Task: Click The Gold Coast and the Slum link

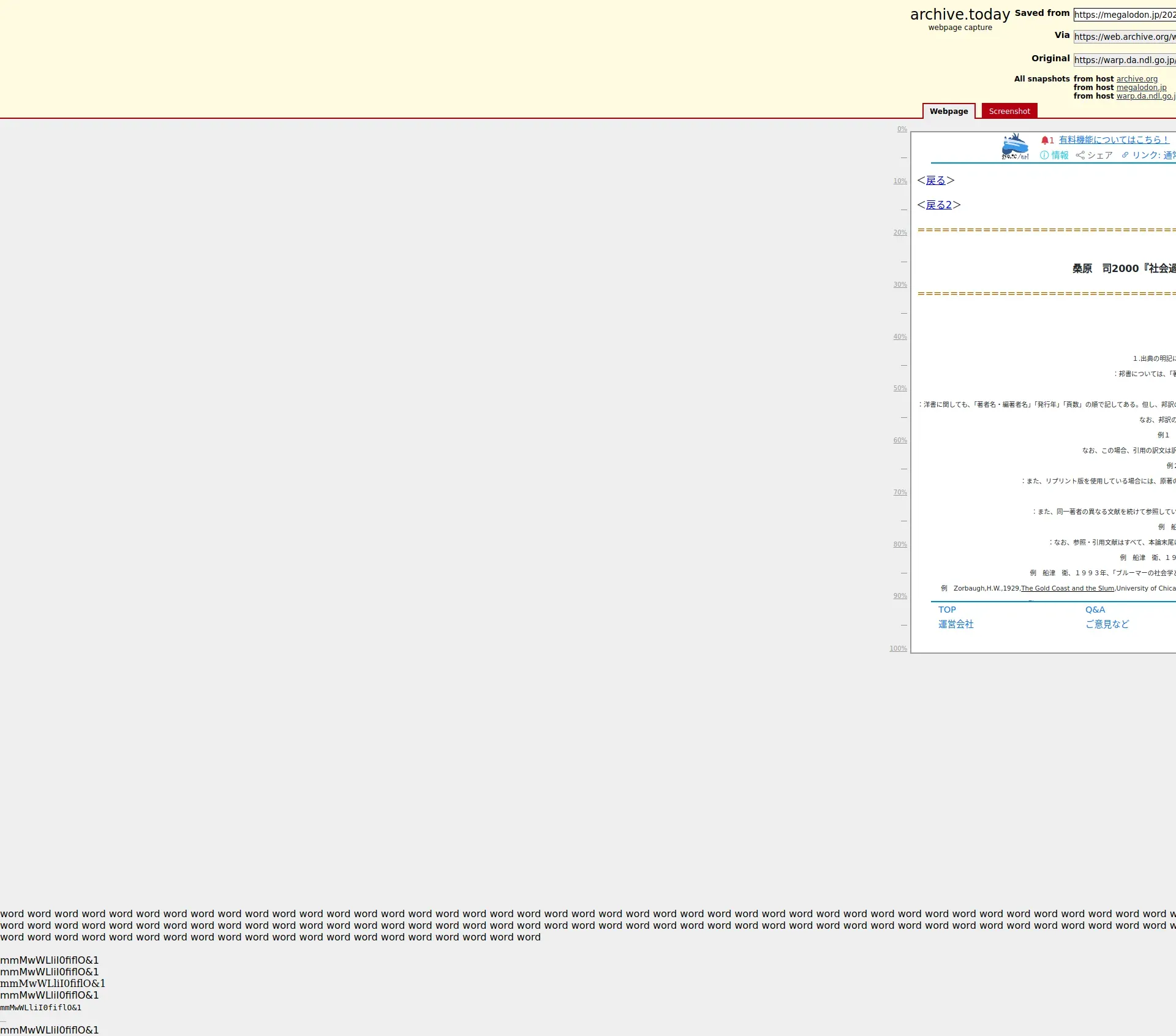Action: 1068,589
